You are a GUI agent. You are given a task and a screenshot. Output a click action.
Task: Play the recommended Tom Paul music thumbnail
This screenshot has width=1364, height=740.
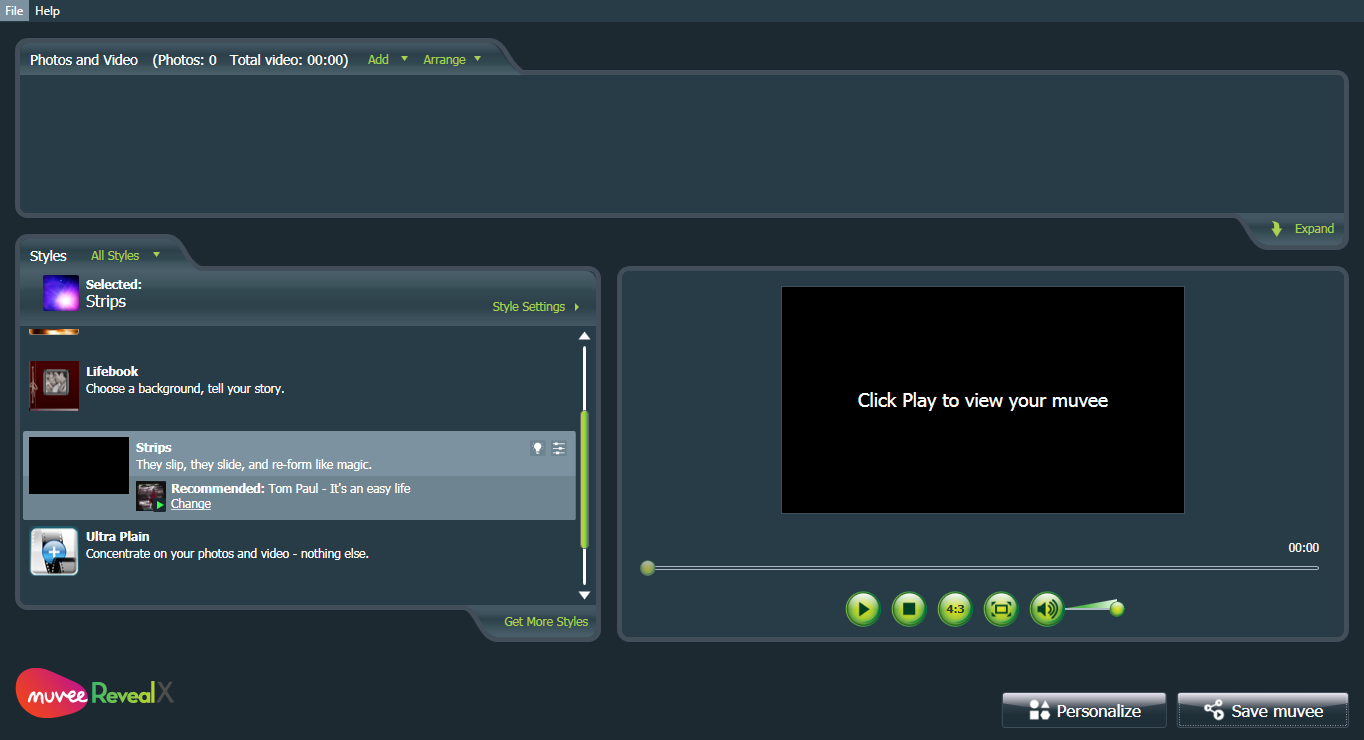click(x=151, y=496)
